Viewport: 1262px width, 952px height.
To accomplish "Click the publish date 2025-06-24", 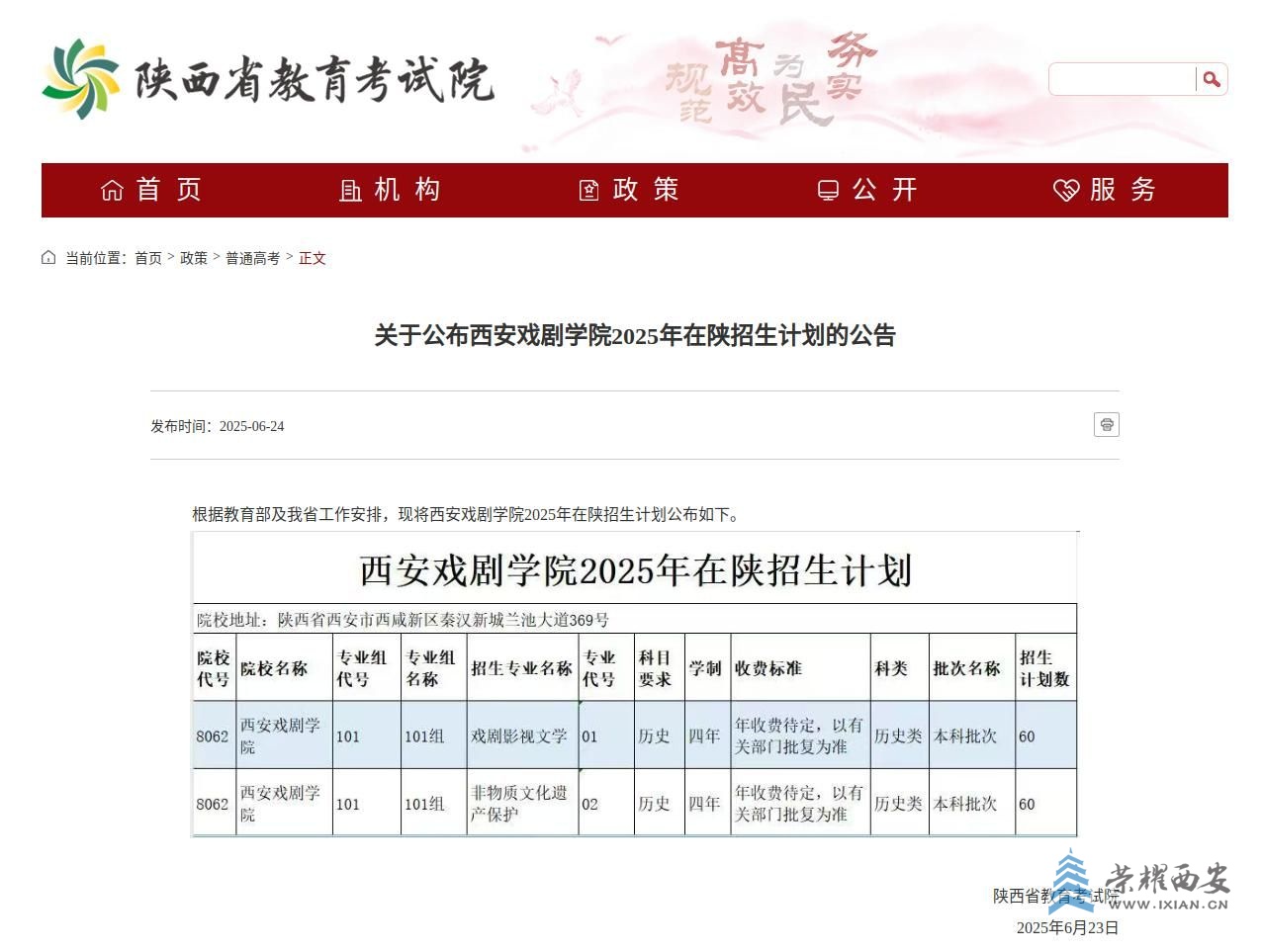I will (x=251, y=427).
